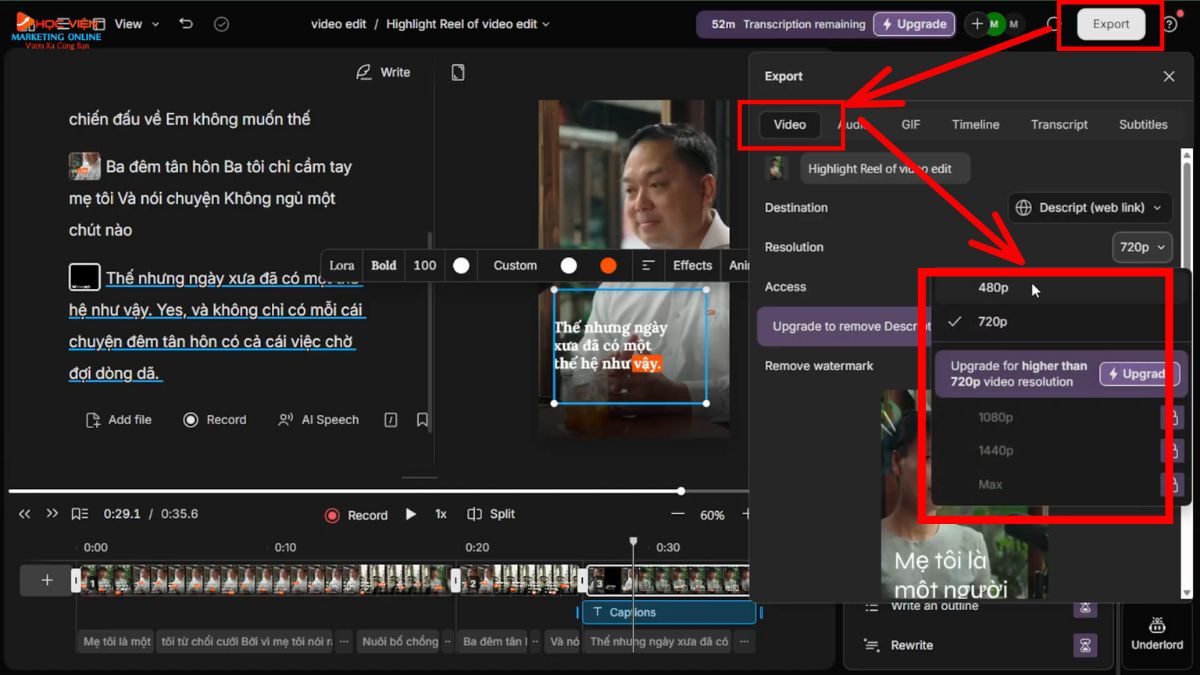Click the Underlord robot icon

(1157, 625)
